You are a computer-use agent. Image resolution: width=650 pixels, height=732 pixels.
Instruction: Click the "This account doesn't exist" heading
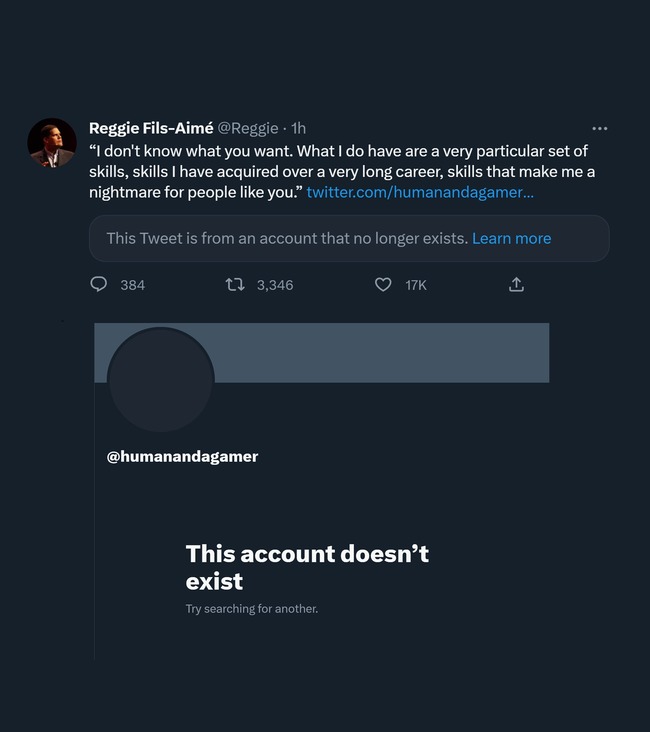[307, 567]
